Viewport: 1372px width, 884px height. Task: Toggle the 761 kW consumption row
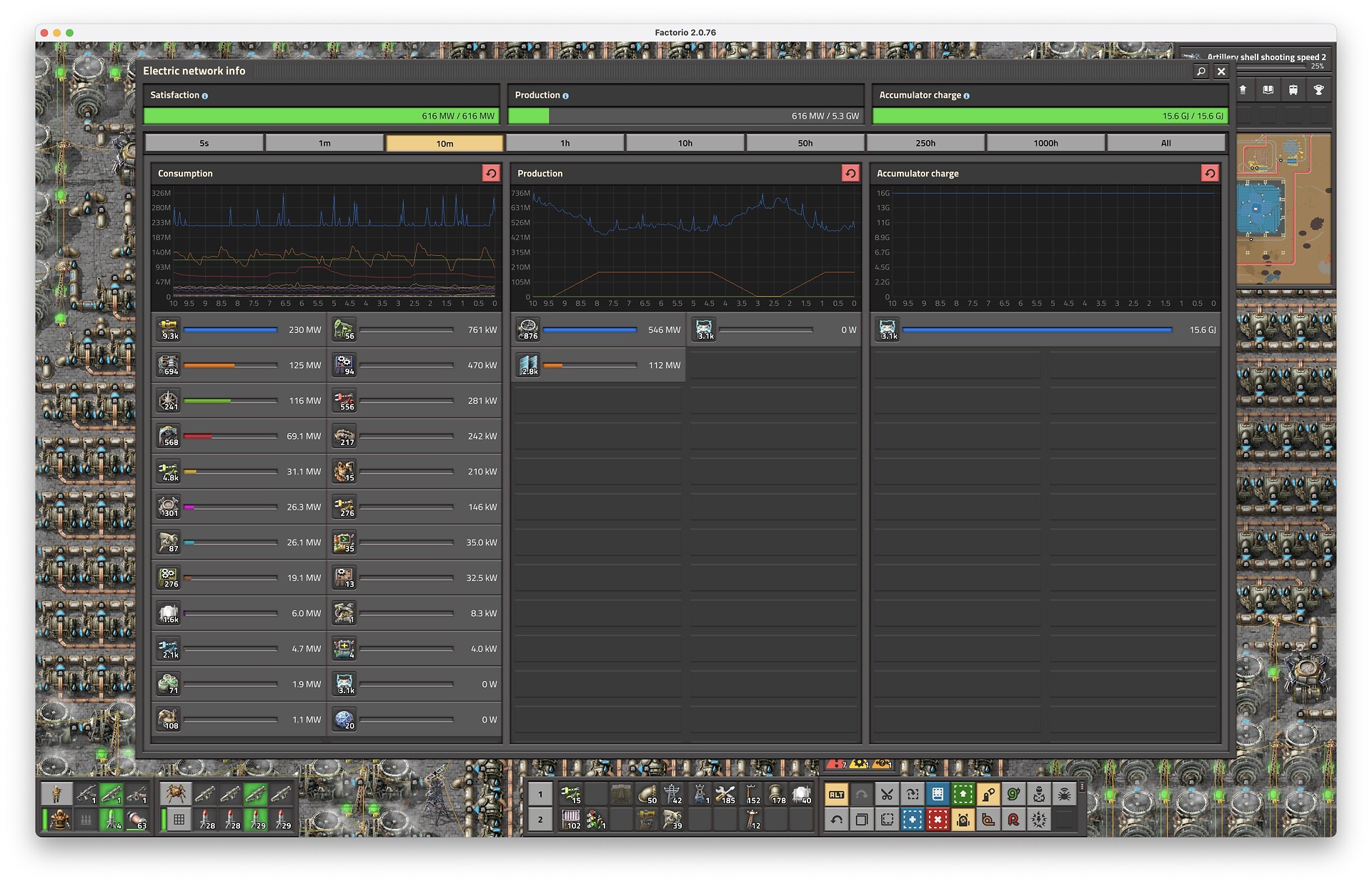pos(414,329)
